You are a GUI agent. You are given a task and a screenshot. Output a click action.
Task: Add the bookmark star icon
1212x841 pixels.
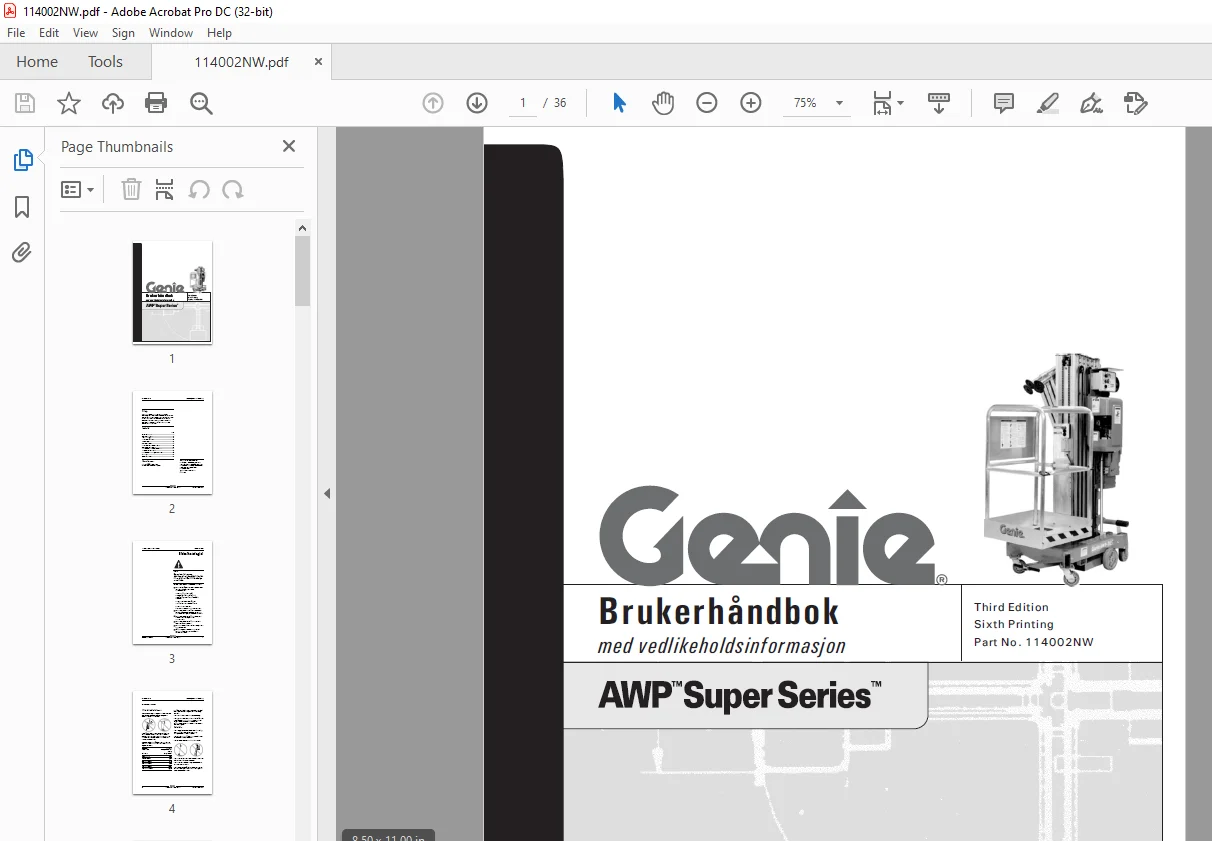pyautogui.click(x=68, y=103)
